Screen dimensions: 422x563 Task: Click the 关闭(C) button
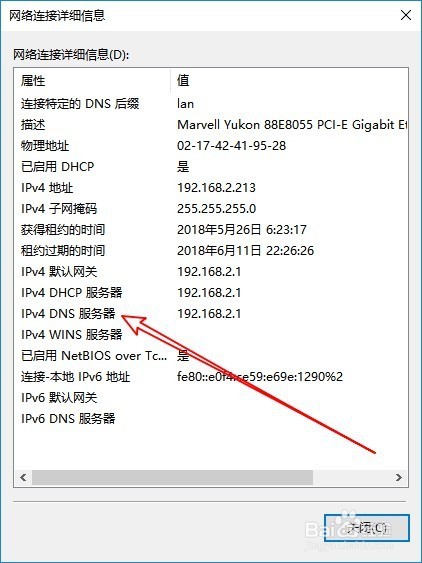click(x=366, y=528)
